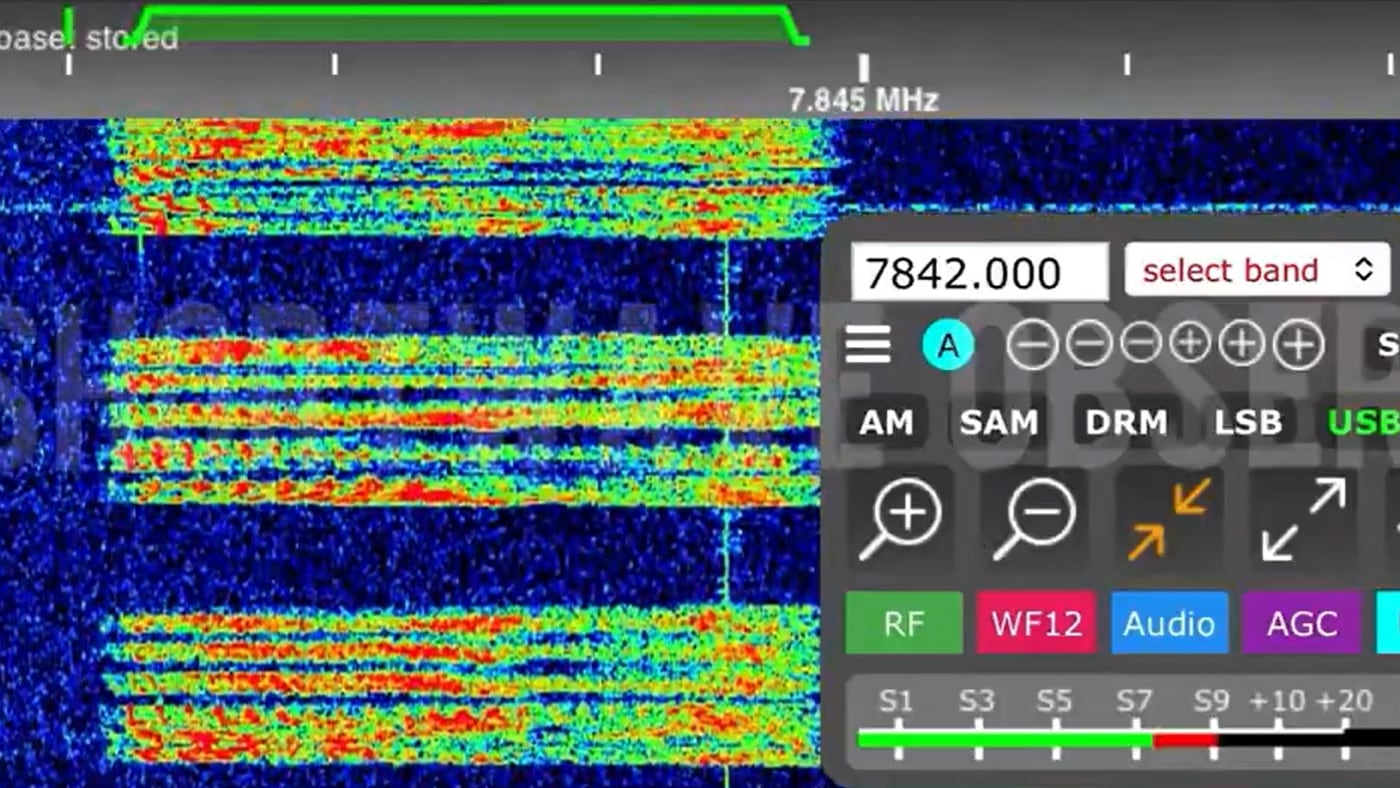Click the white outward arrows zoom icon
The image size is (1400, 788).
point(1303,520)
